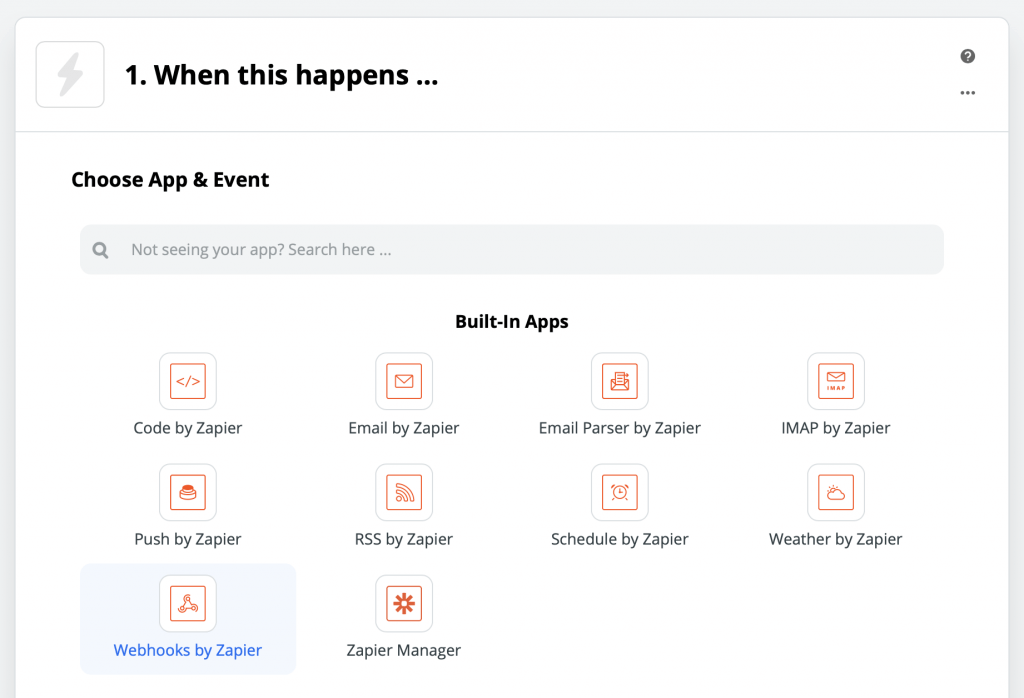Click the Email by Zapier label

click(404, 428)
